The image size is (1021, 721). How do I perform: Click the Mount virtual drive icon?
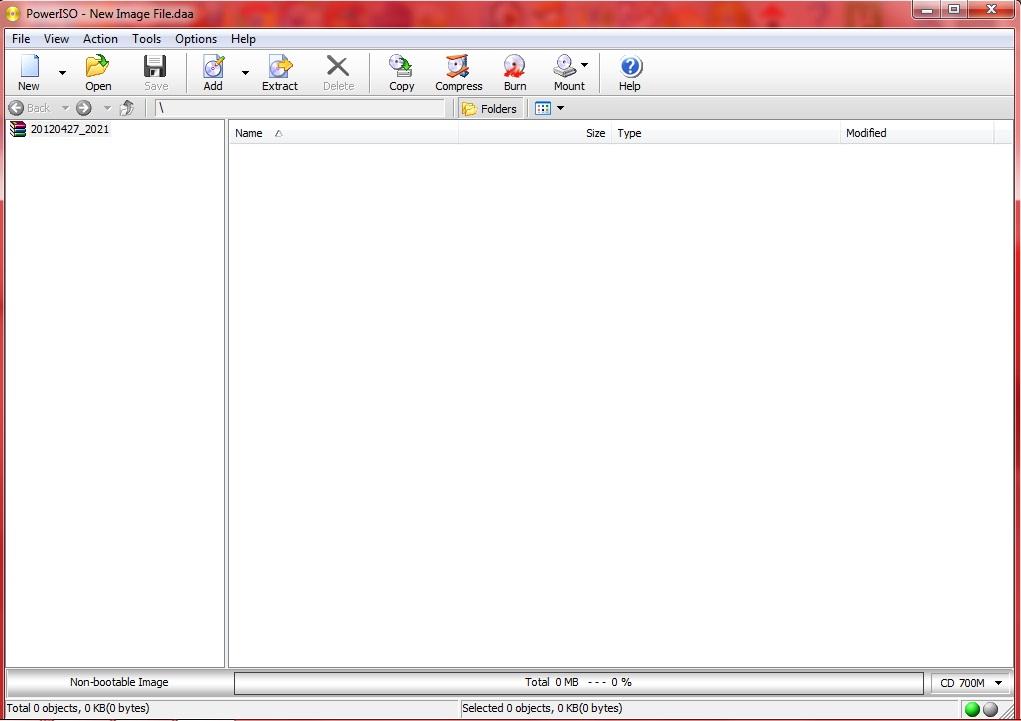click(x=566, y=72)
